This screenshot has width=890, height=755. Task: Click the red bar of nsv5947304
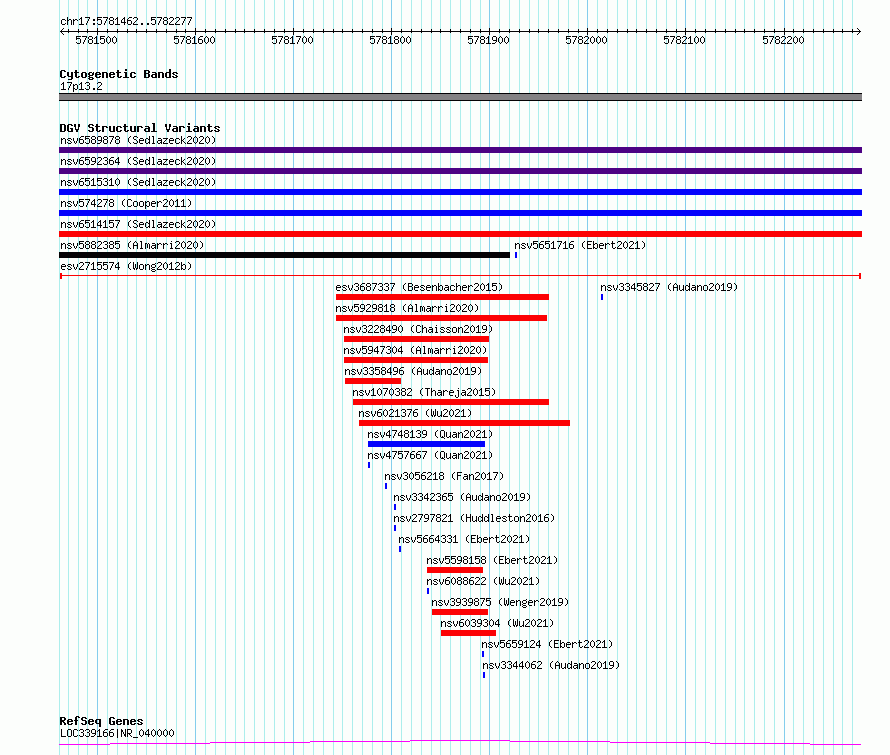point(415,360)
